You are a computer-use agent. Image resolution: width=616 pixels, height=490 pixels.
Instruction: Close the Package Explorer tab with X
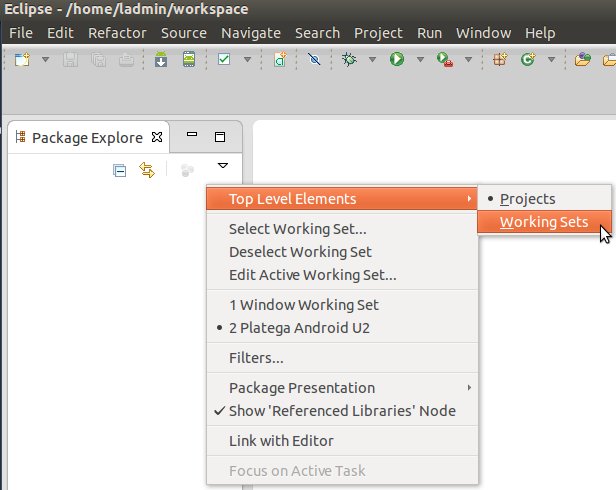tap(157, 137)
